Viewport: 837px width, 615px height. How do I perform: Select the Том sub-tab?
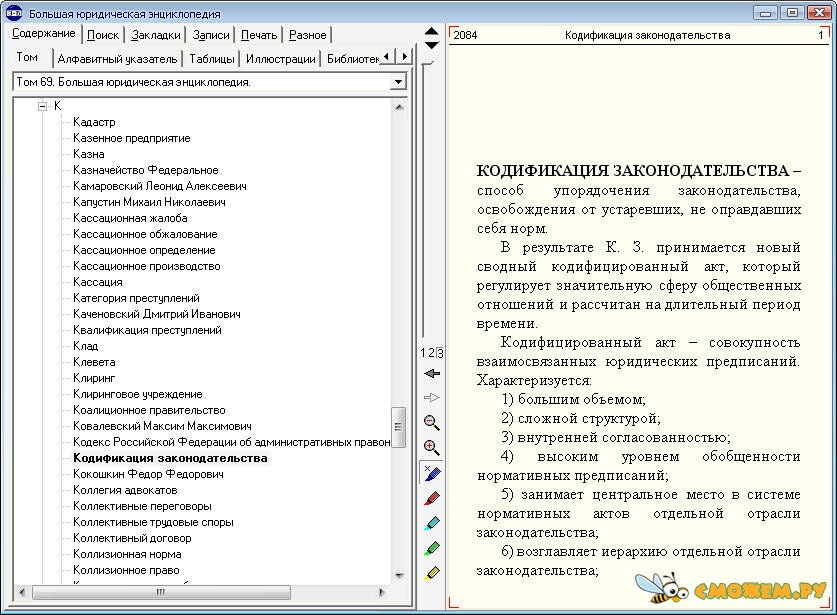click(x=27, y=57)
